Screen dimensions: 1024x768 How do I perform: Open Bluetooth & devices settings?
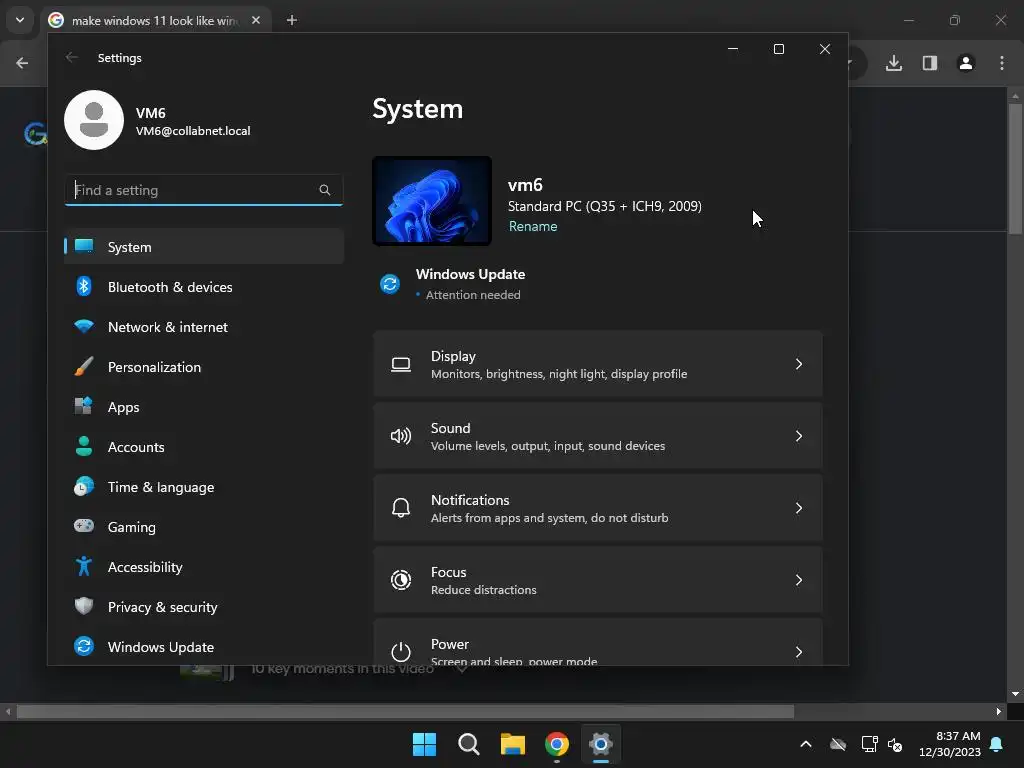coord(204,287)
